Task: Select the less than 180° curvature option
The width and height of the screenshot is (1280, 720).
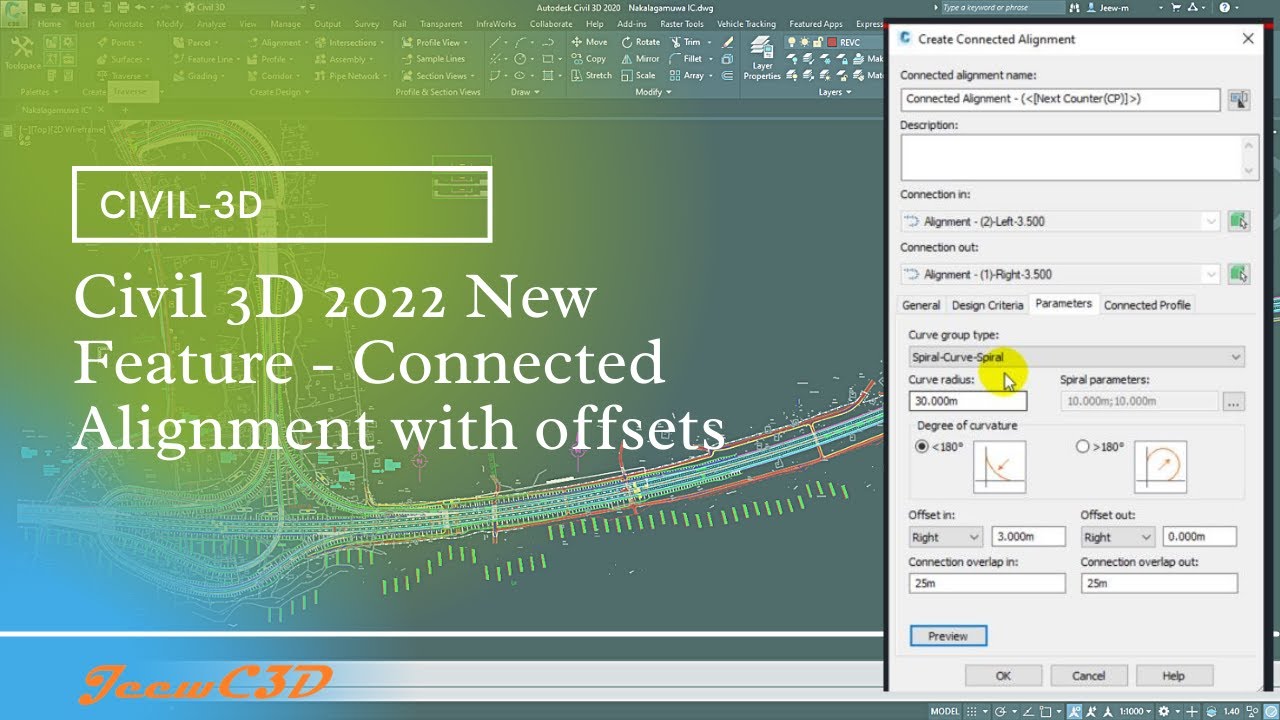Action: point(922,447)
